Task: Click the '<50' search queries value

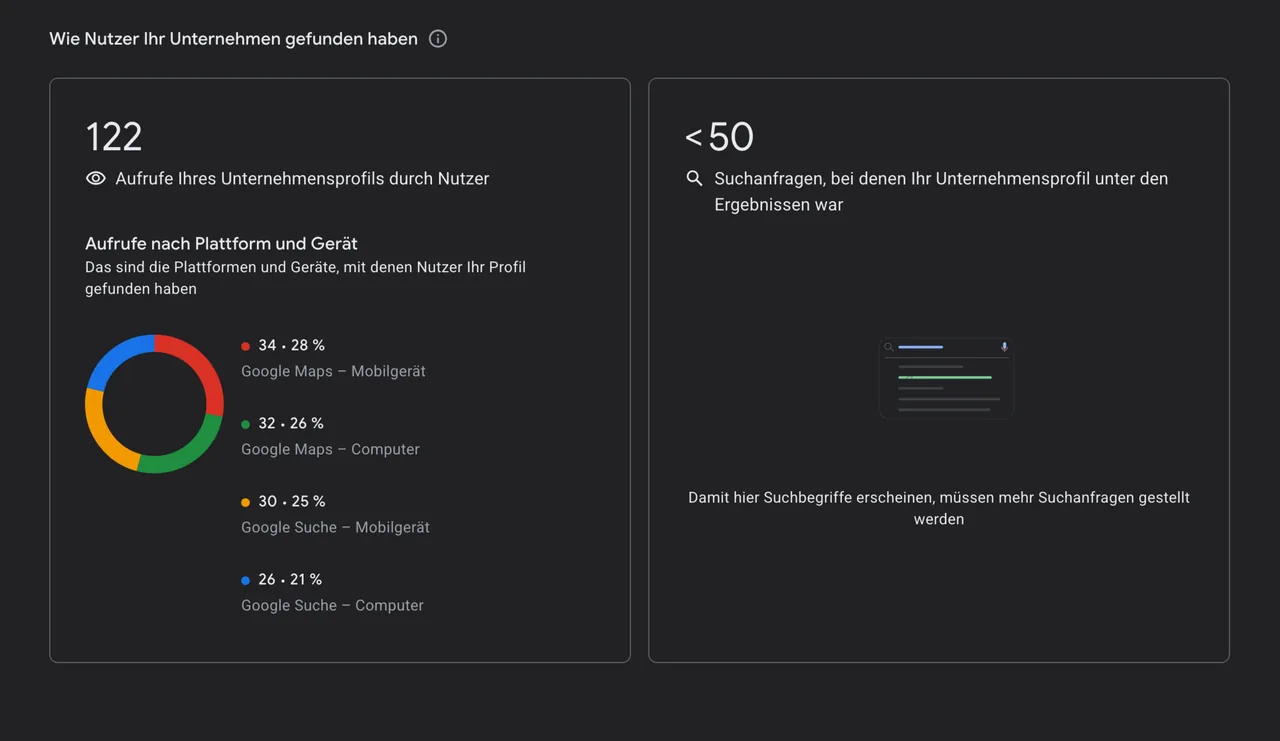Action: coord(719,137)
